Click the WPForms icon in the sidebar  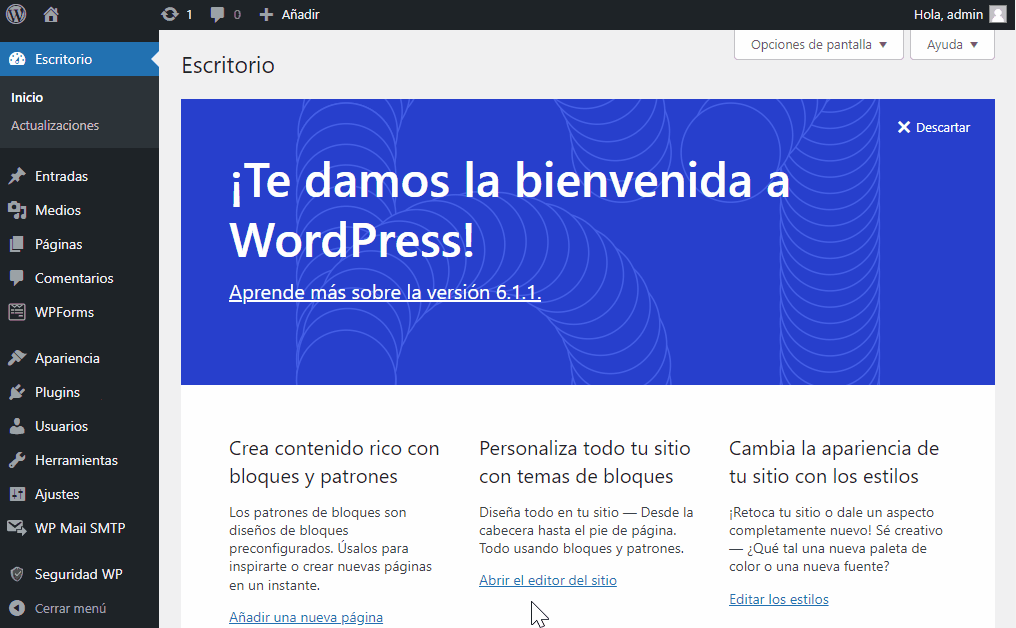[17, 312]
